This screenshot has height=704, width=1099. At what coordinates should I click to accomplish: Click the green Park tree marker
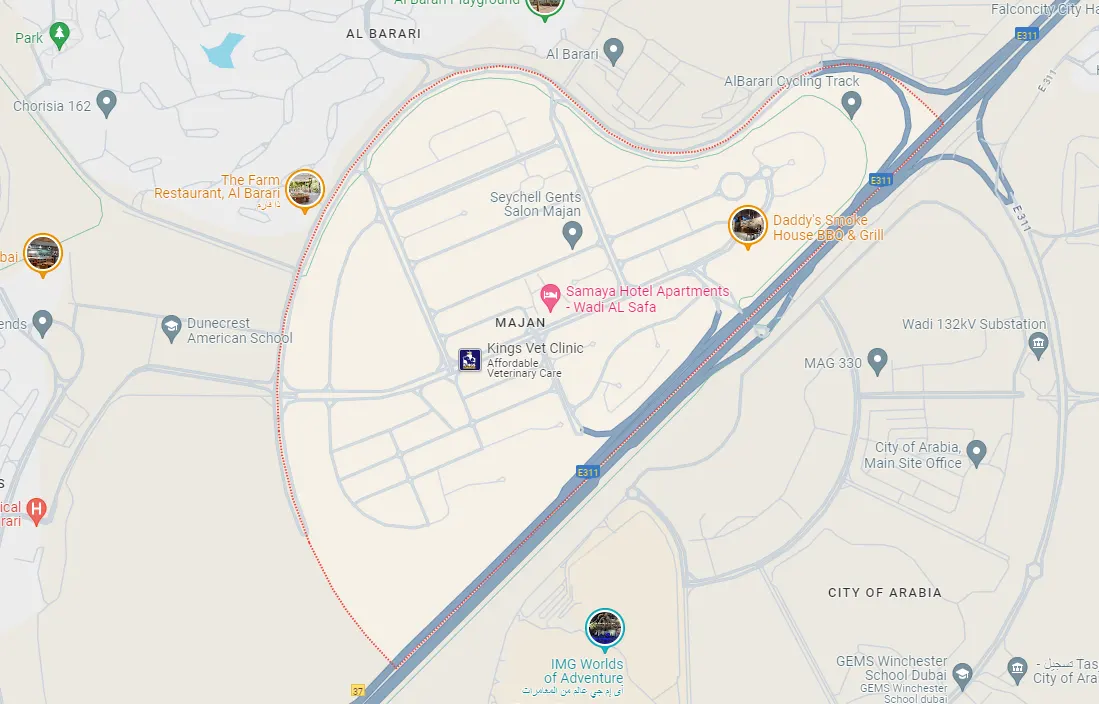click(60, 35)
